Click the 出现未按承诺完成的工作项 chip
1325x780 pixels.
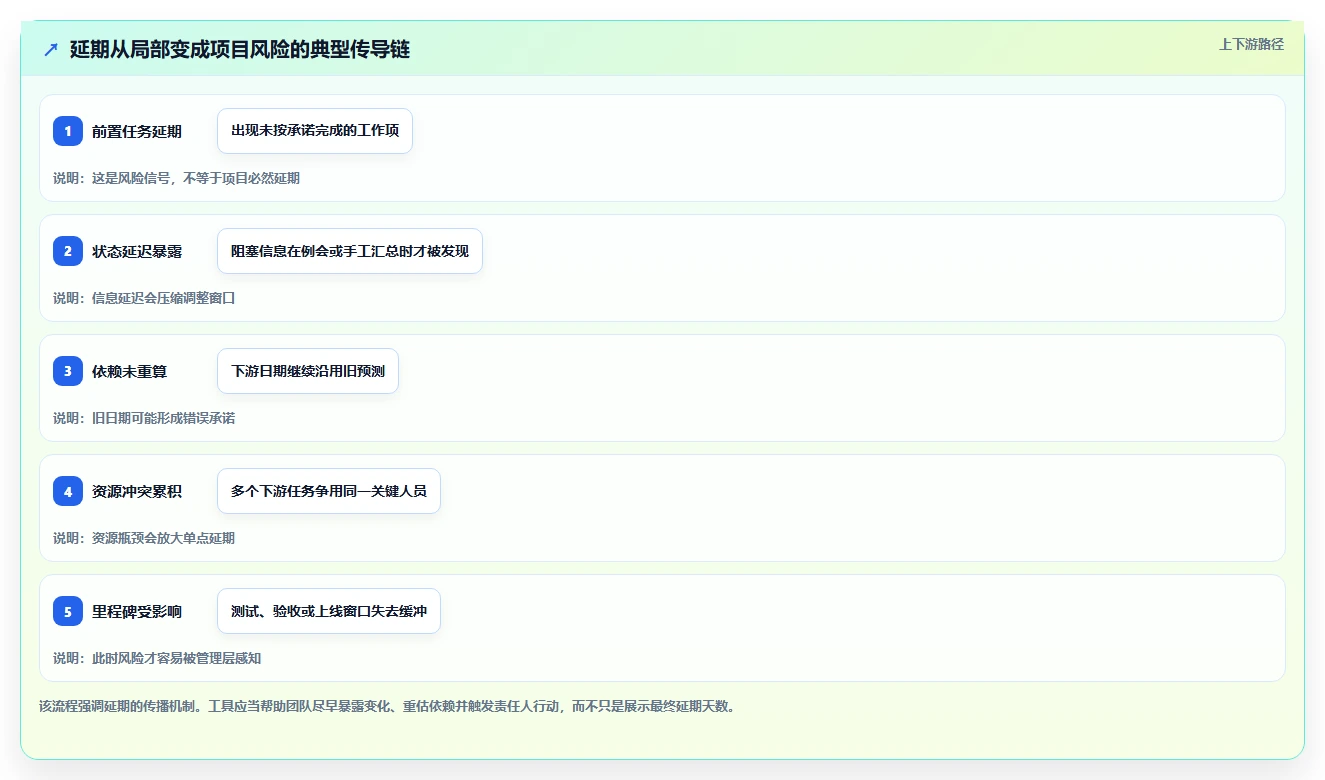[x=315, y=131]
